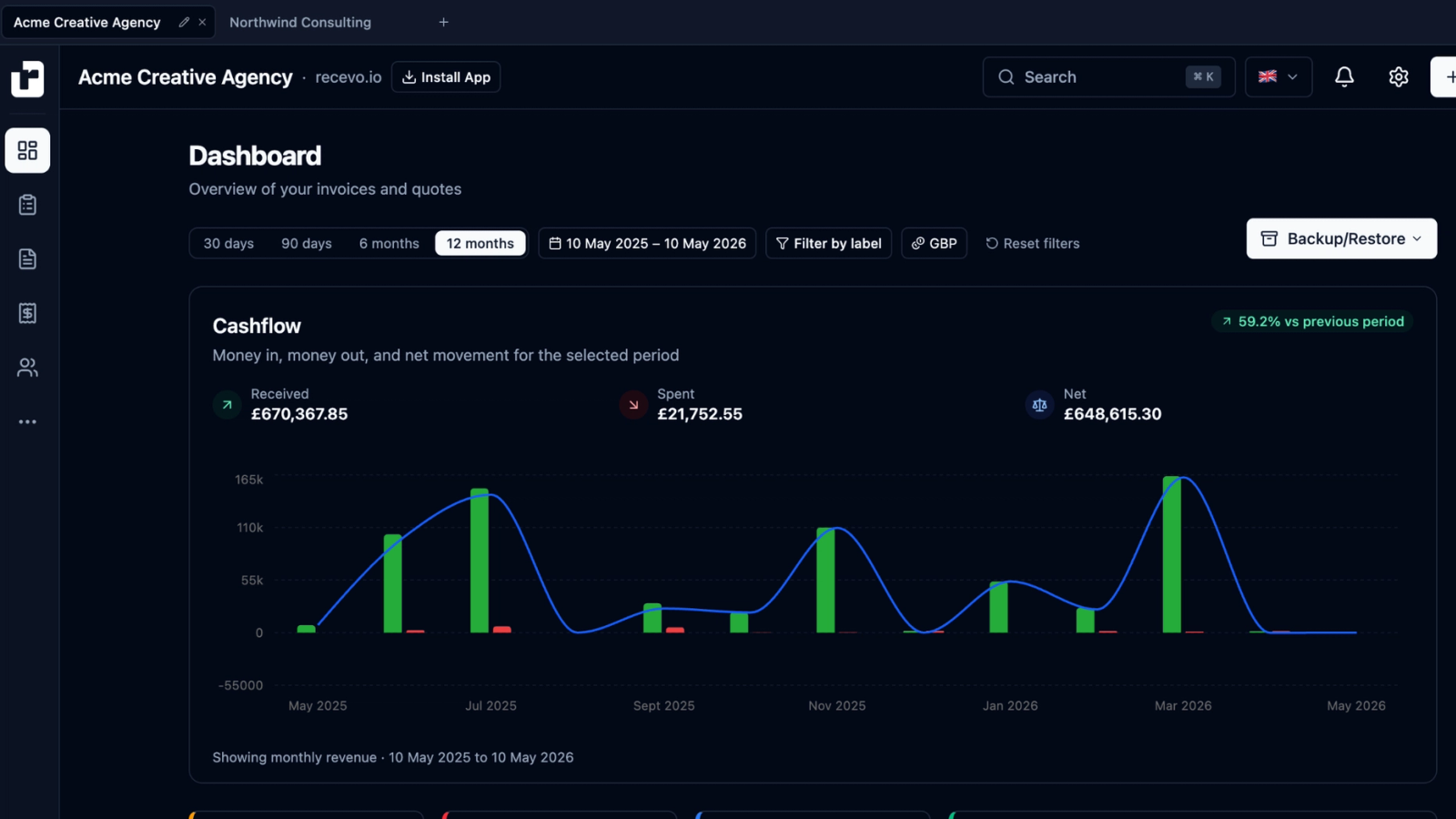Click the Nov 2025 green revenue bar
Image resolution: width=1456 pixels, height=819 pixels.
pos(825,580)
